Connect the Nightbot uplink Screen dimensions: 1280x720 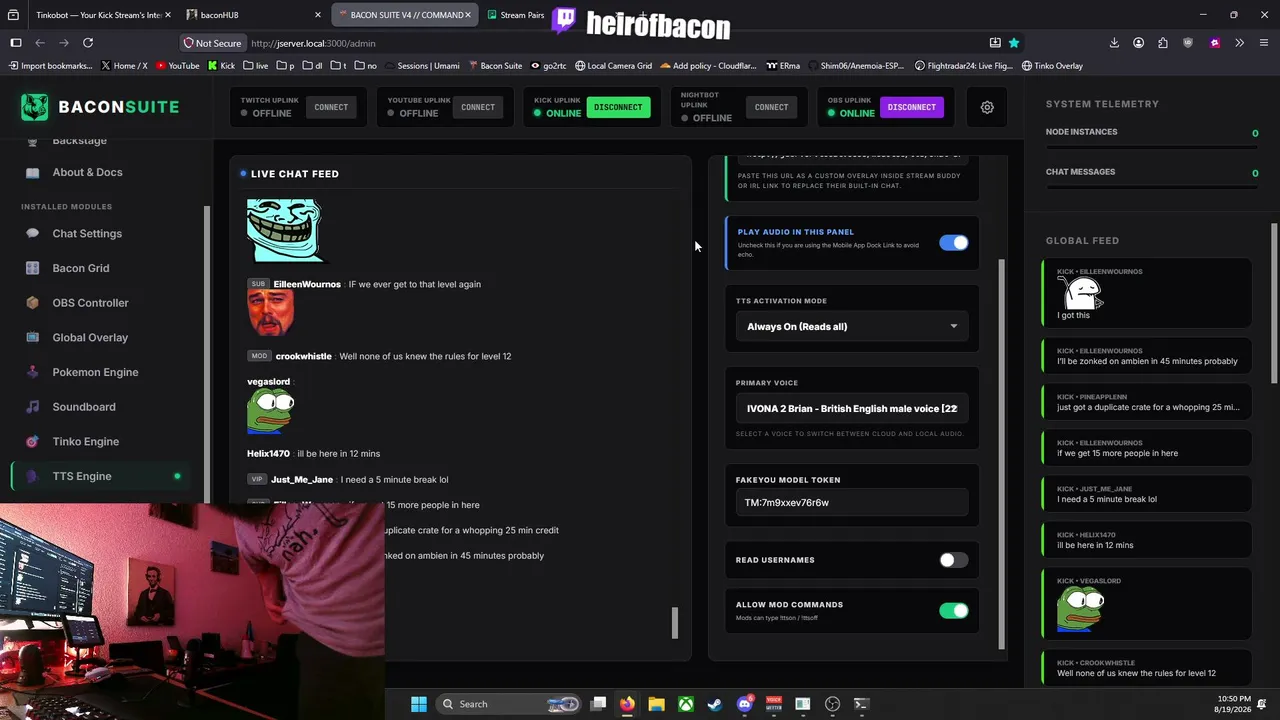pyautogui.click(x=771, y=107)
